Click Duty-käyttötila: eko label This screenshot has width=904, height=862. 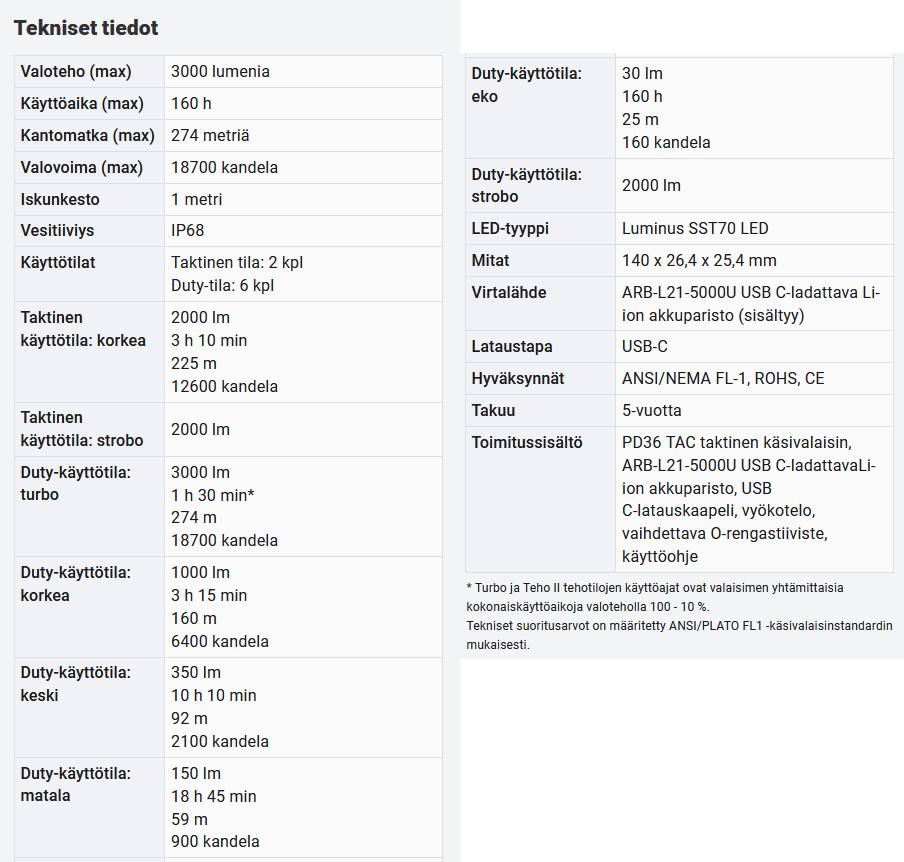point(527,85)
